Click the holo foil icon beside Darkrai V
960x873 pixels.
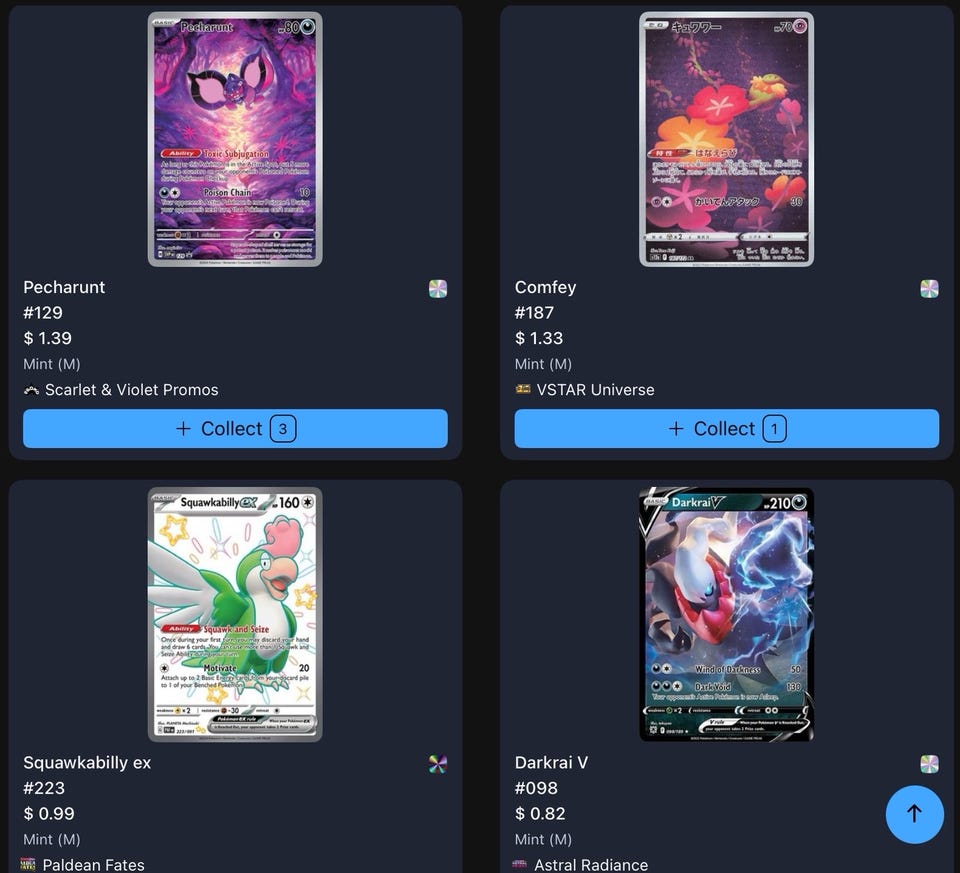tap(929, 764)
